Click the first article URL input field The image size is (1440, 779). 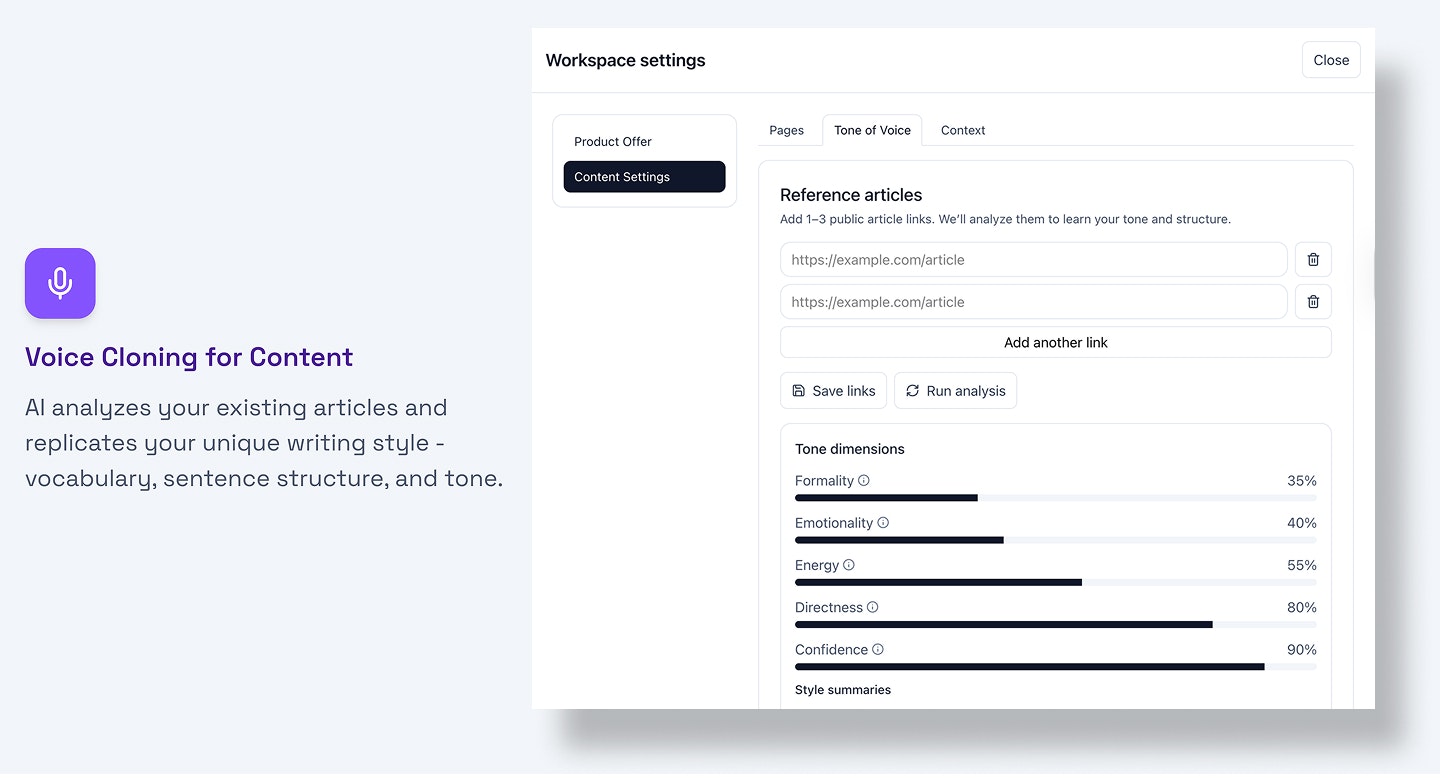(x=1033, y=259)
